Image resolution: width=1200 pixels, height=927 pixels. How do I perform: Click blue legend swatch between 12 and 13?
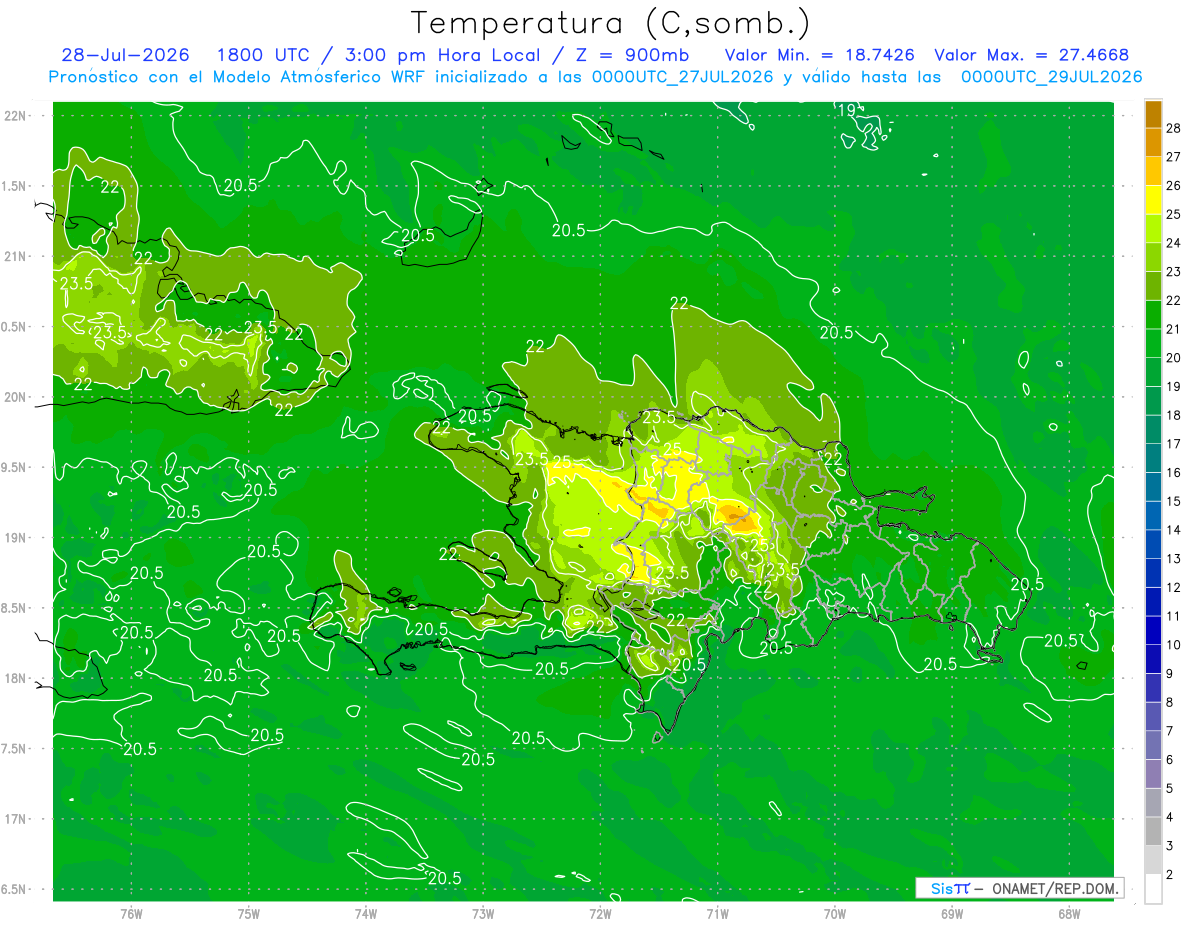(1153, 573)
